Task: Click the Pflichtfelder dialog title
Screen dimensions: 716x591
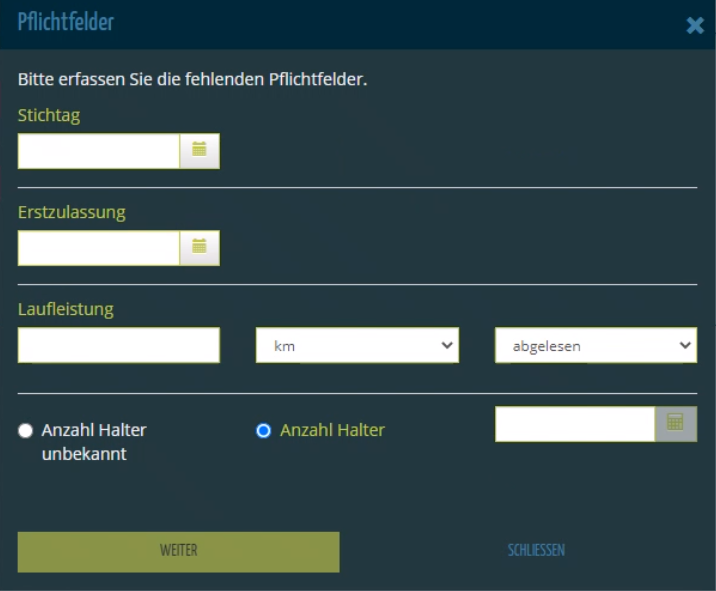Action: [x=66, y=22]
